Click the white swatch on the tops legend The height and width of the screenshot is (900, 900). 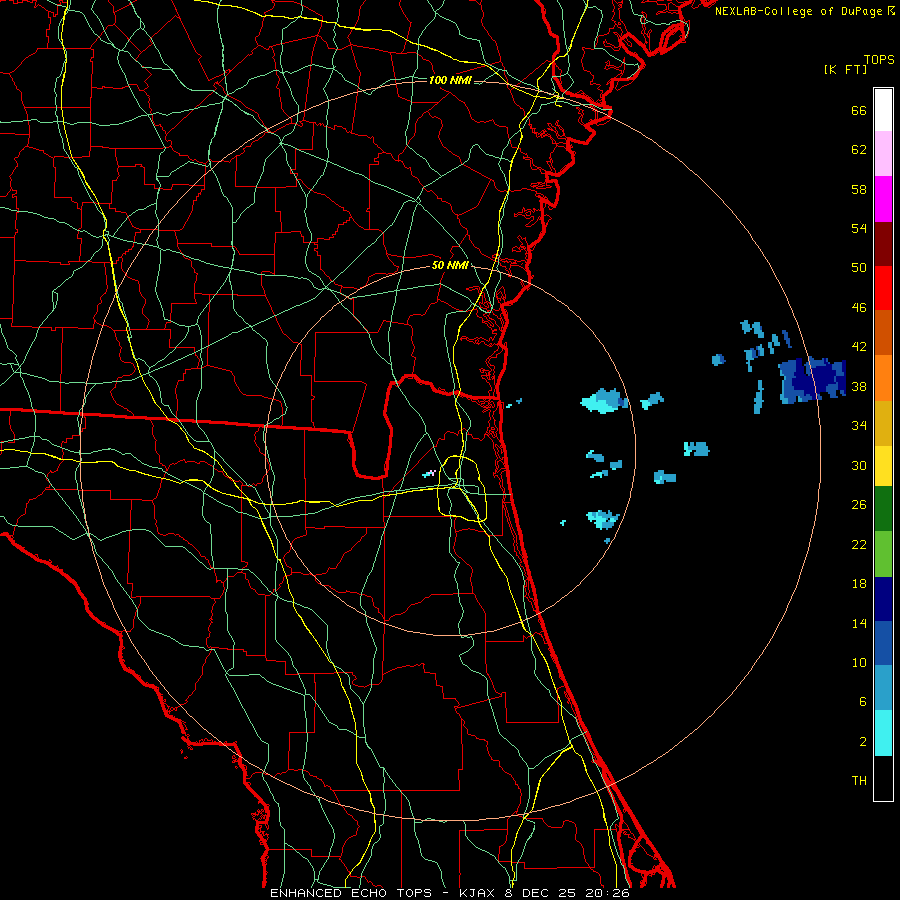pos(883,110)
